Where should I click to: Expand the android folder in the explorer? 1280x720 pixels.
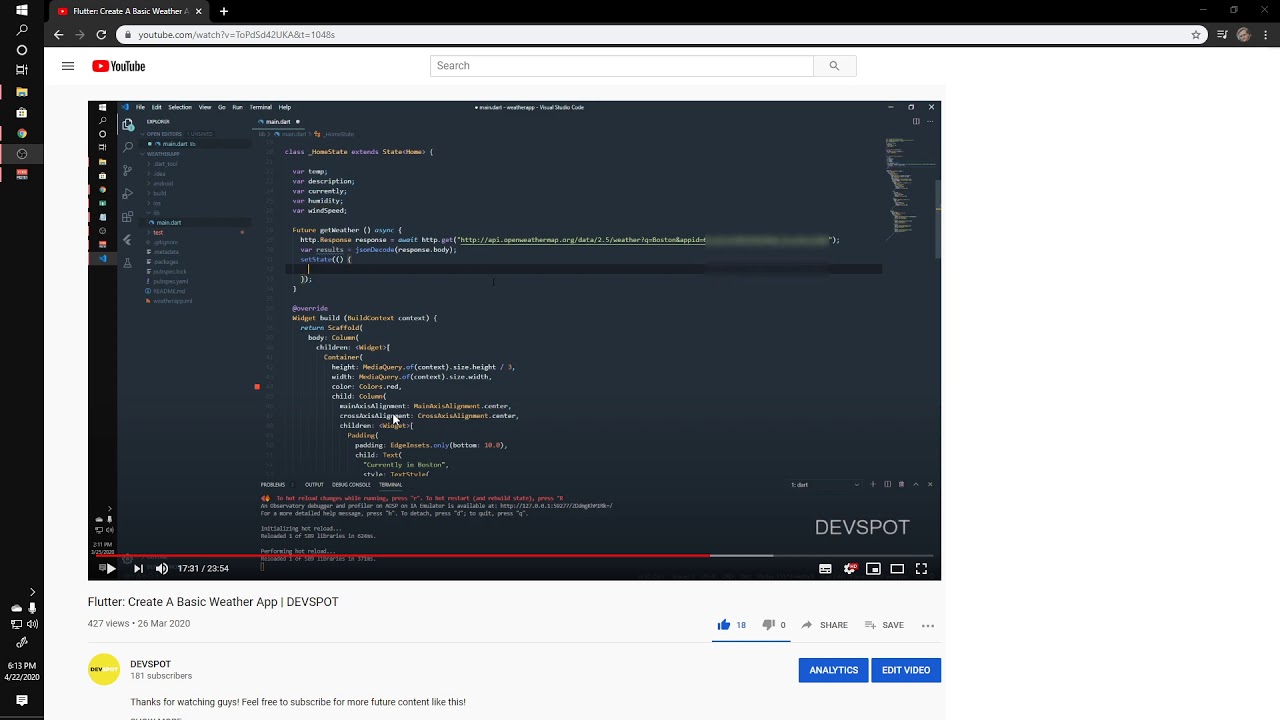[x=162, y=184]
